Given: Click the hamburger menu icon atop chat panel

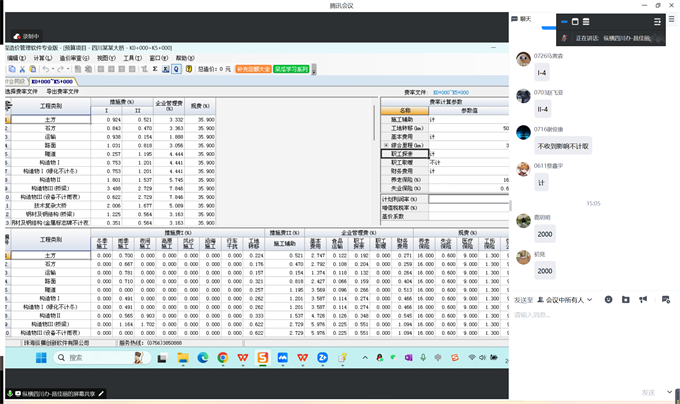Looking at the screenshot, I should (x=671, y=19).
